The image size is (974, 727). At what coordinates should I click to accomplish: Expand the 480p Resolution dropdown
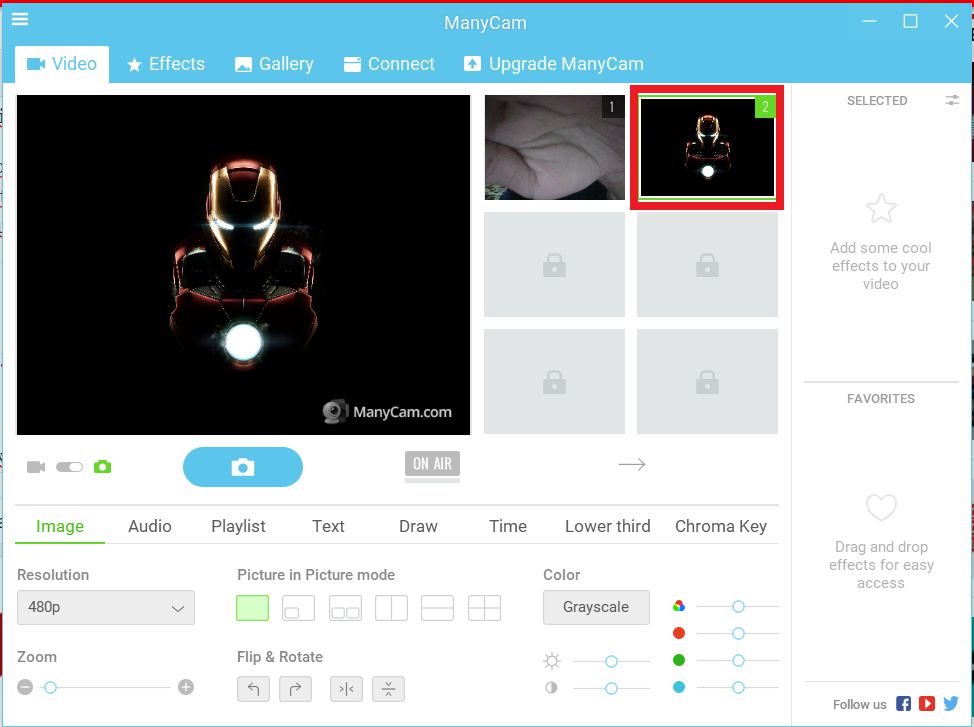[x=106, y=607]
